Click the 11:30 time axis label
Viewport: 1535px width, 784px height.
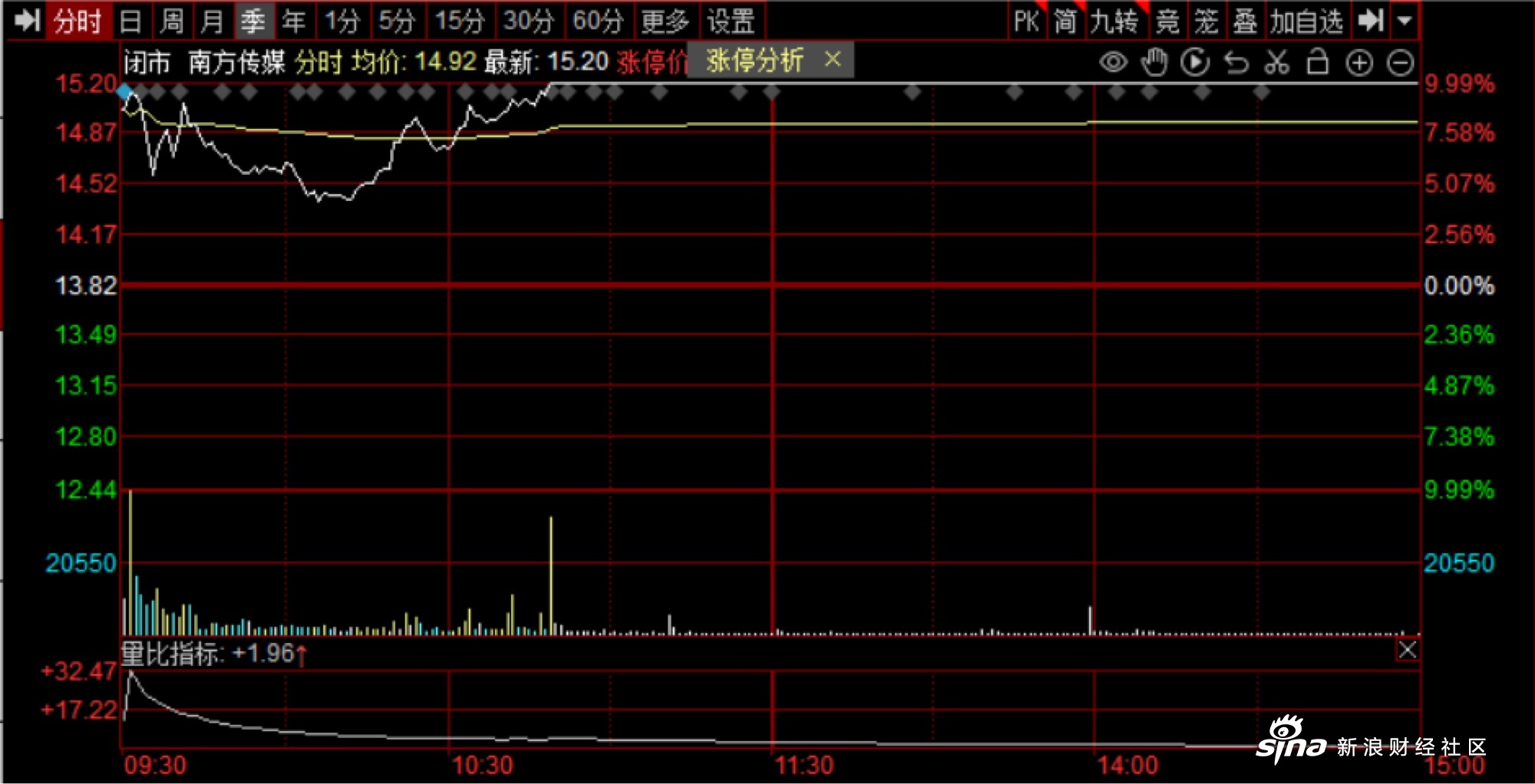tap(804, 765)
